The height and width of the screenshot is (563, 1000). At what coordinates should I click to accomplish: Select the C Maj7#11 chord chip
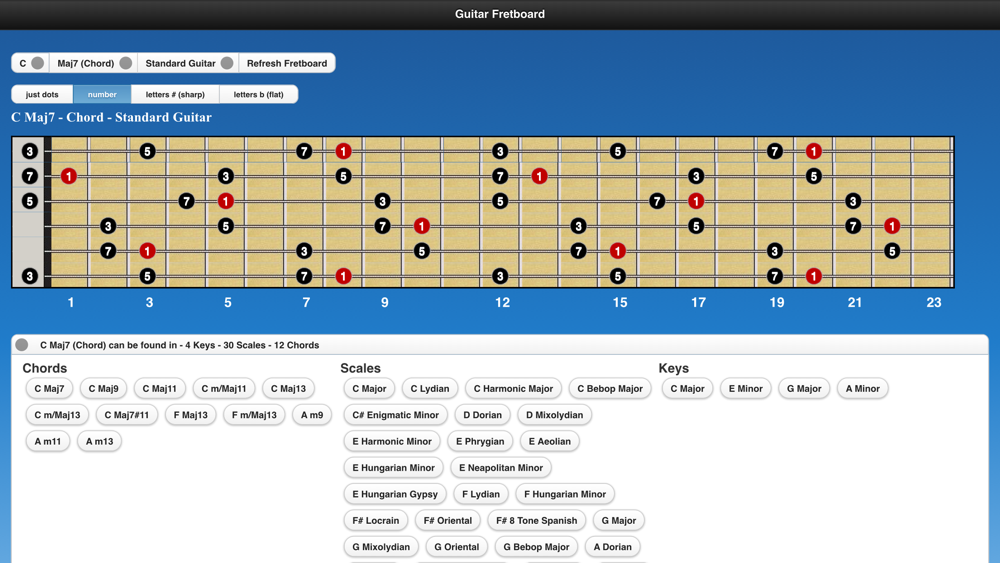point(127,414)
